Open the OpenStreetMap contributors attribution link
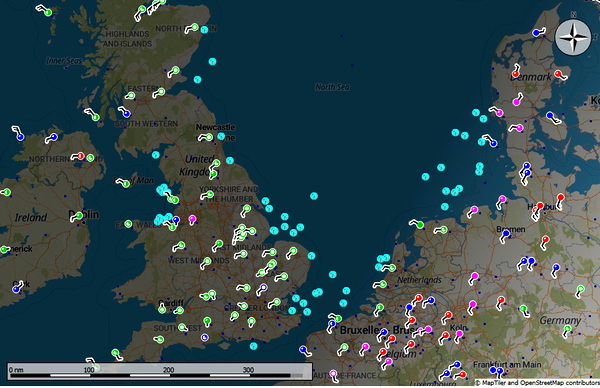 point(559,382)
